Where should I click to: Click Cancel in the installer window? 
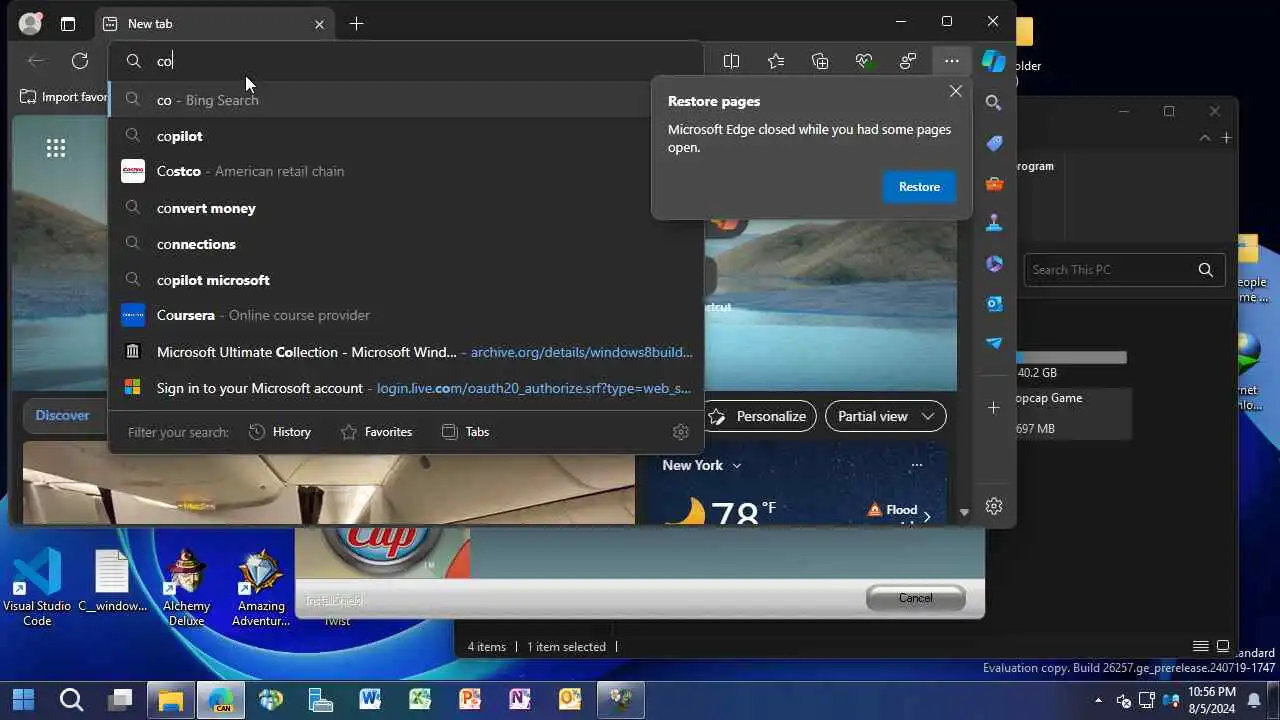tap(915, 598)
